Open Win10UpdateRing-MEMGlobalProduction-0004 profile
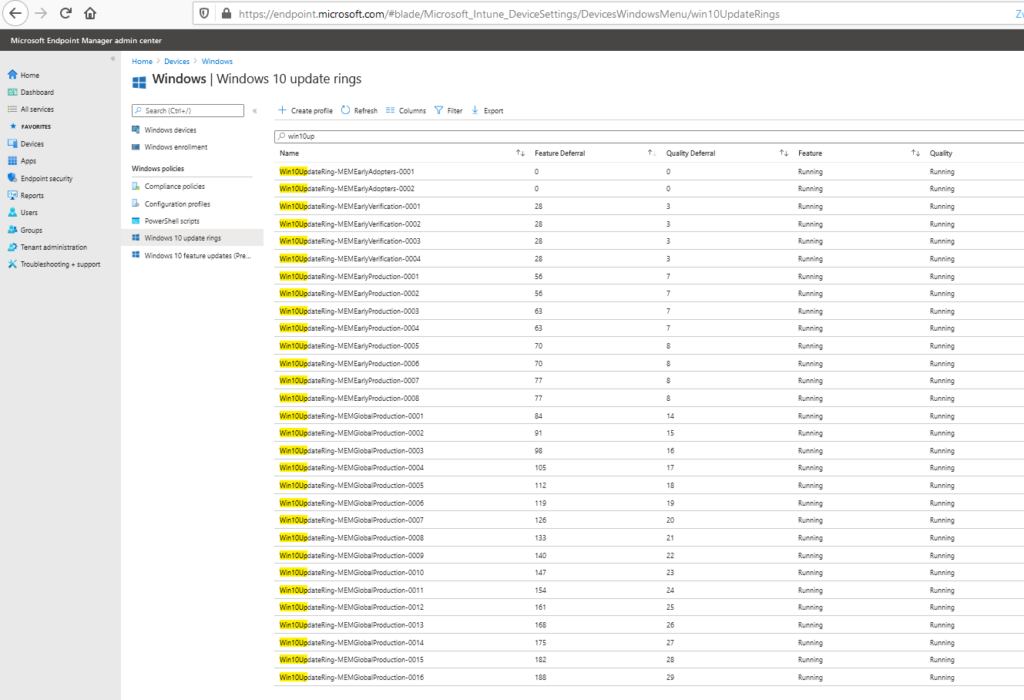1024x700 pixels. [351, 468]
